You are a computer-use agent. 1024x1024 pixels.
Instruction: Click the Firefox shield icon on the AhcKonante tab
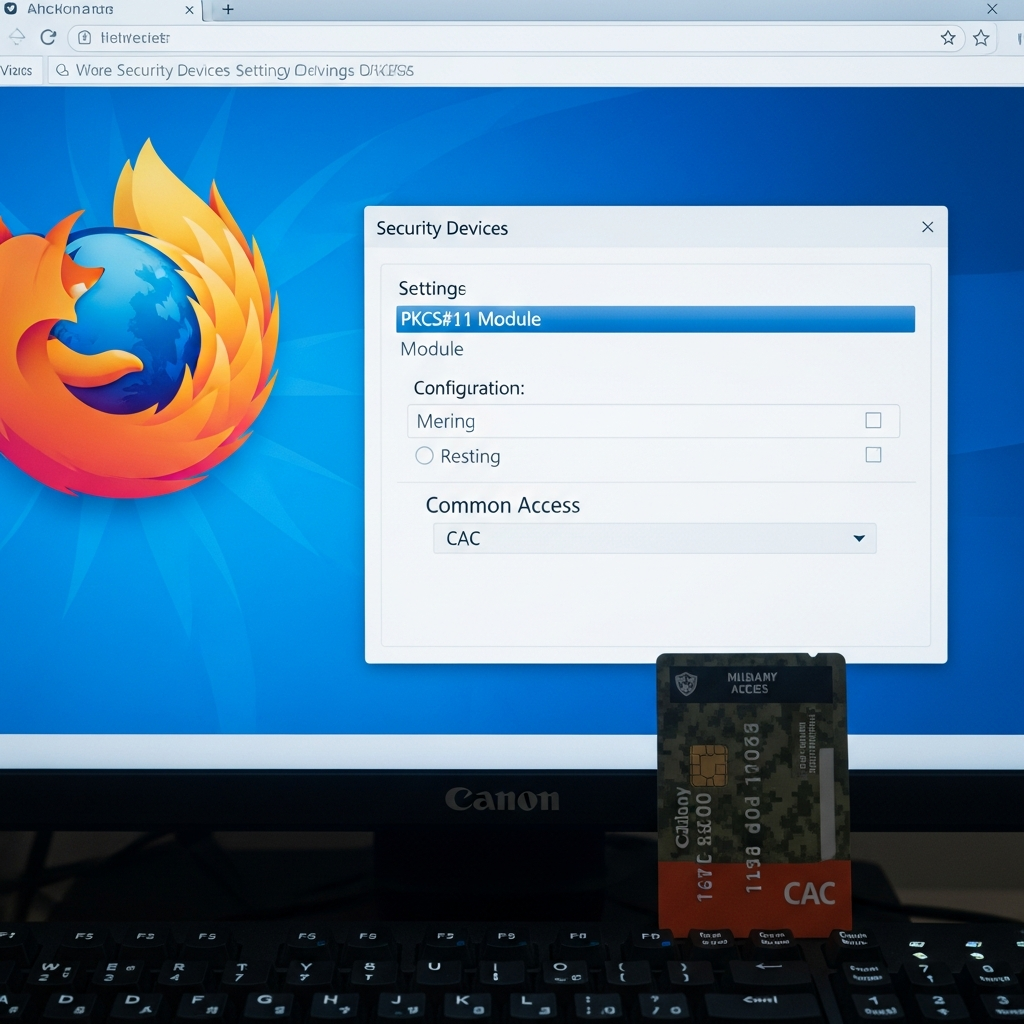(x=10, y=9)
